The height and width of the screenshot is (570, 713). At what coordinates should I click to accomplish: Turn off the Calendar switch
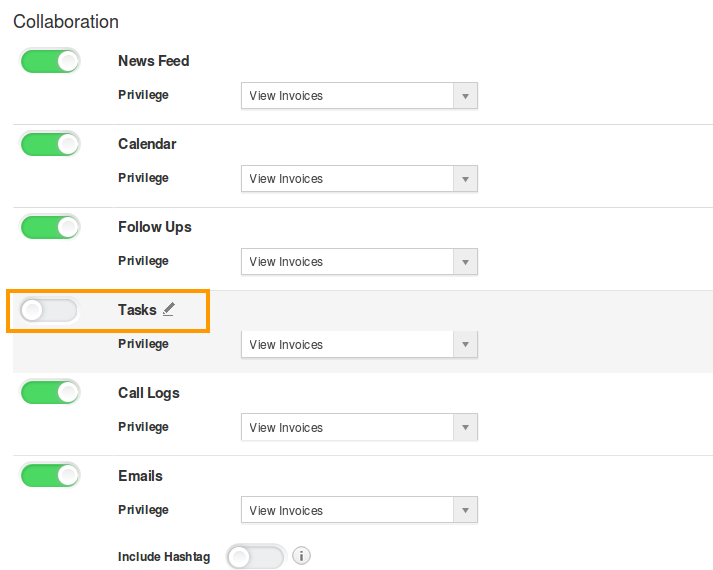click(50, 145)
